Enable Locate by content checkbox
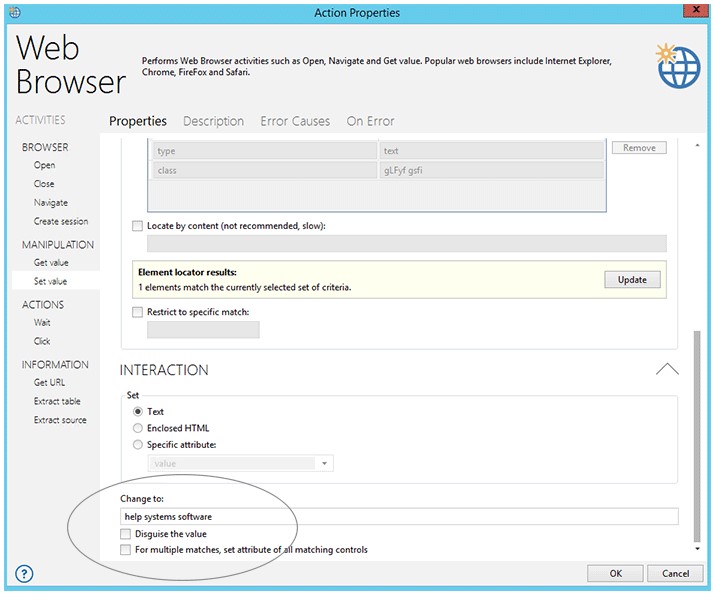The image size is (714, 593). 137,226
